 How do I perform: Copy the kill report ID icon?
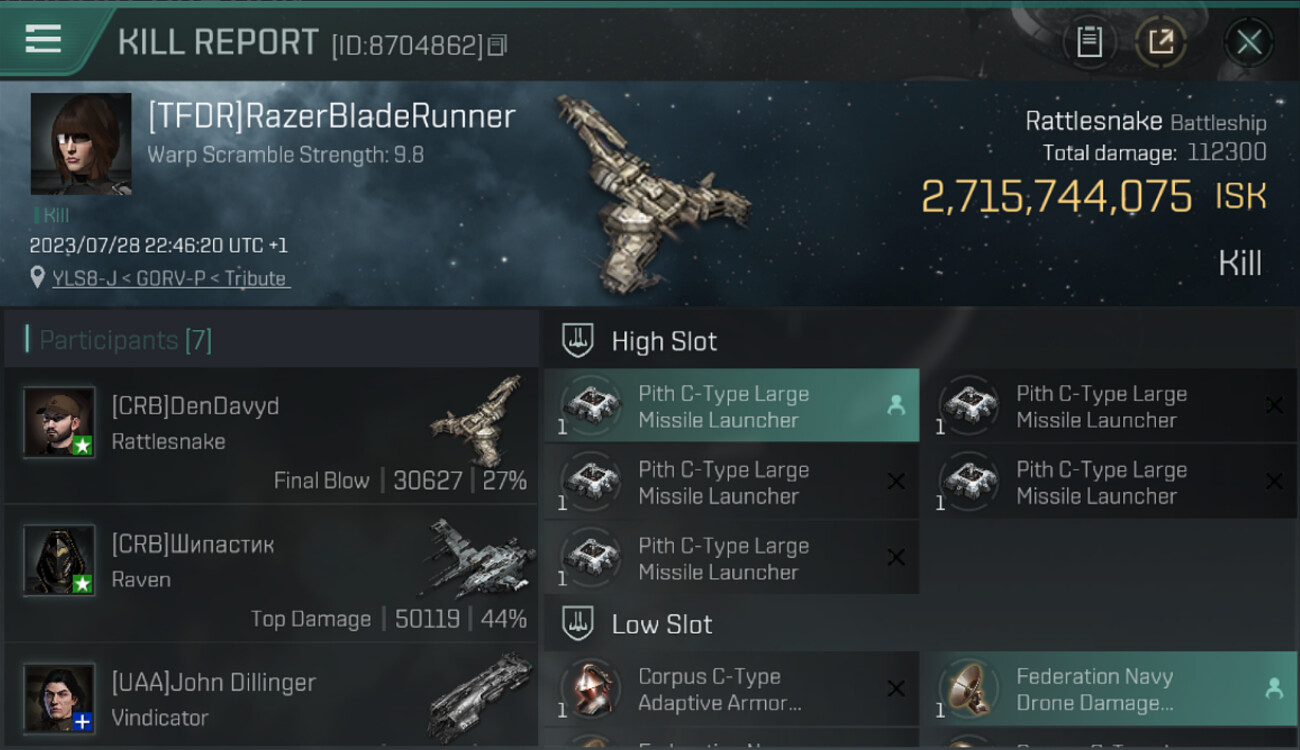497,45
